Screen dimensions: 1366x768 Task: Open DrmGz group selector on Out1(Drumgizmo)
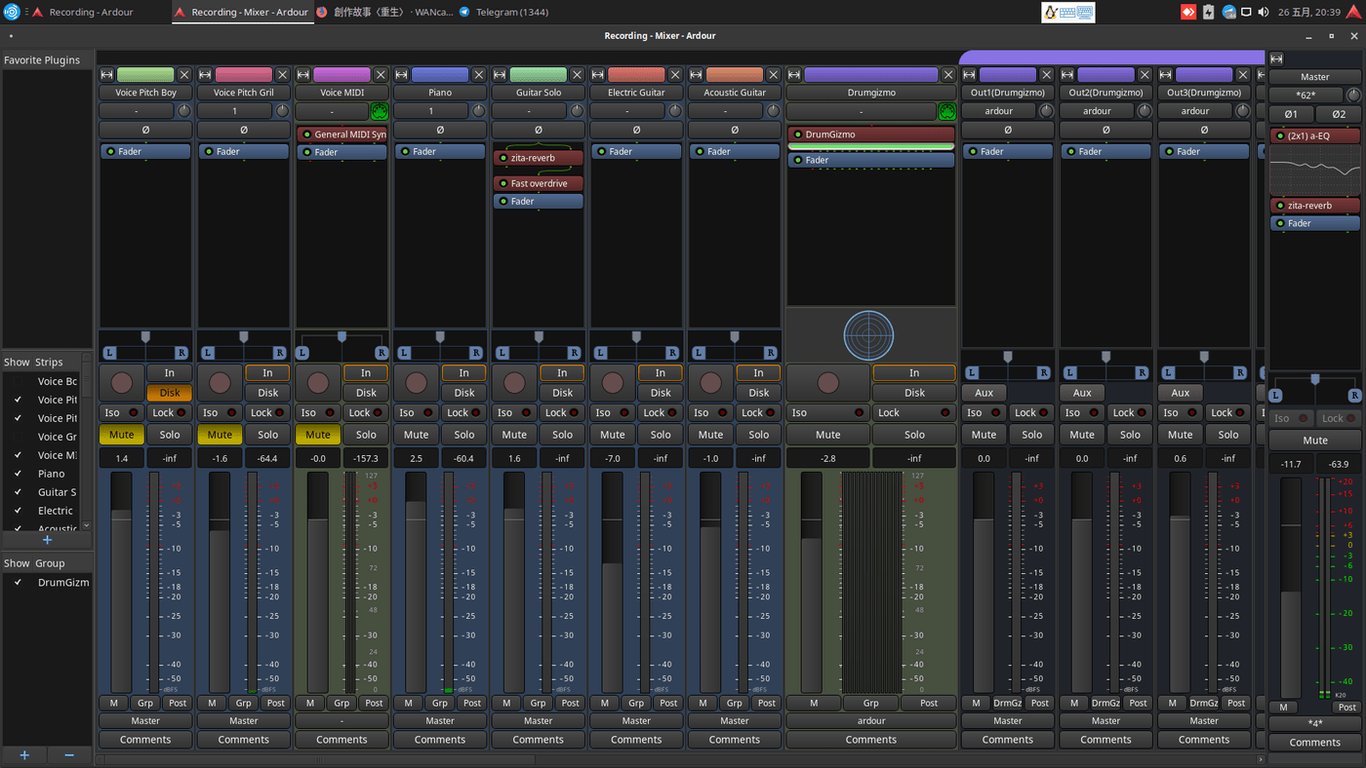click(1008, 703)
